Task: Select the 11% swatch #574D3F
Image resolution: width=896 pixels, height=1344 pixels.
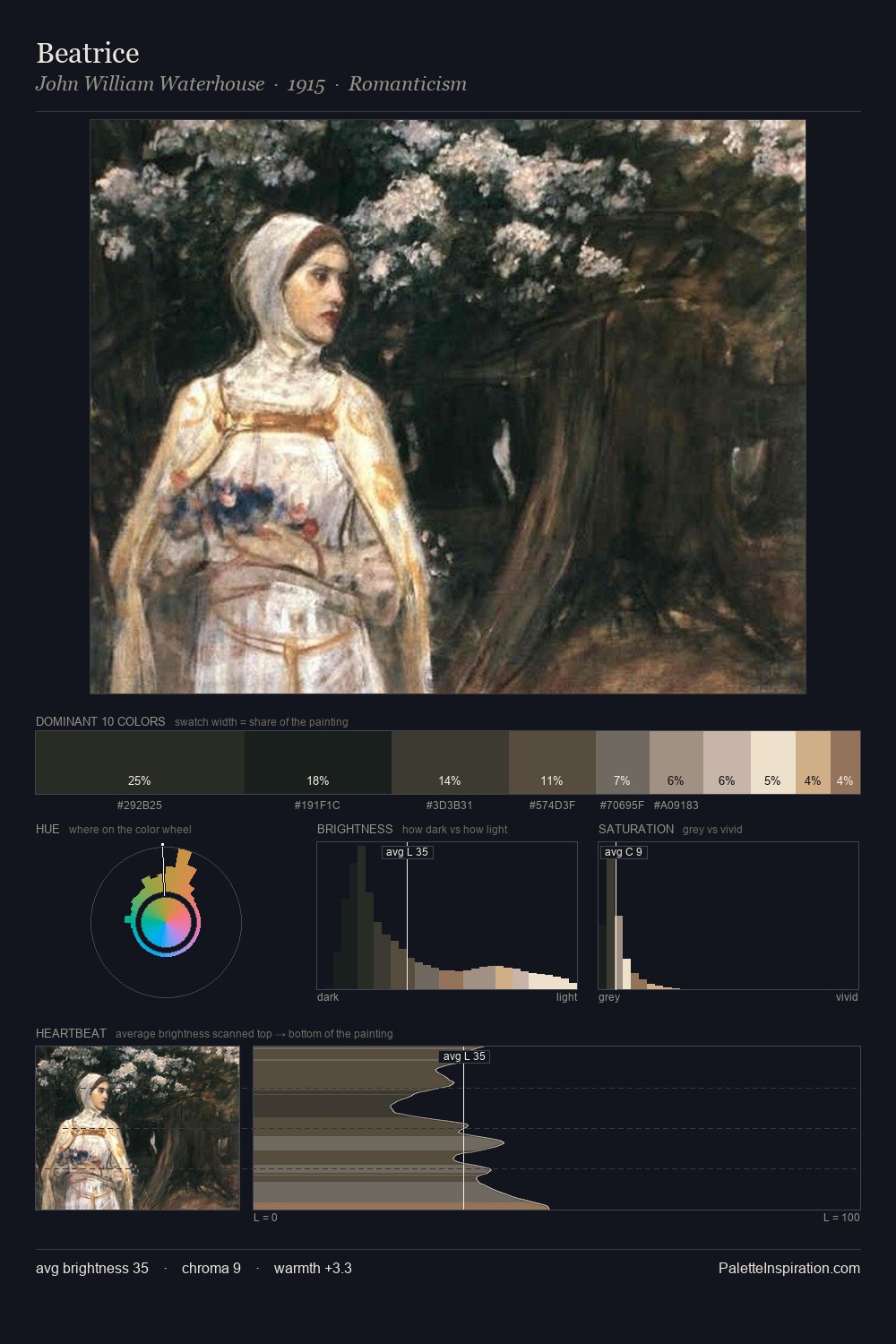Action: pyautogui.click(x=552, y=762)
